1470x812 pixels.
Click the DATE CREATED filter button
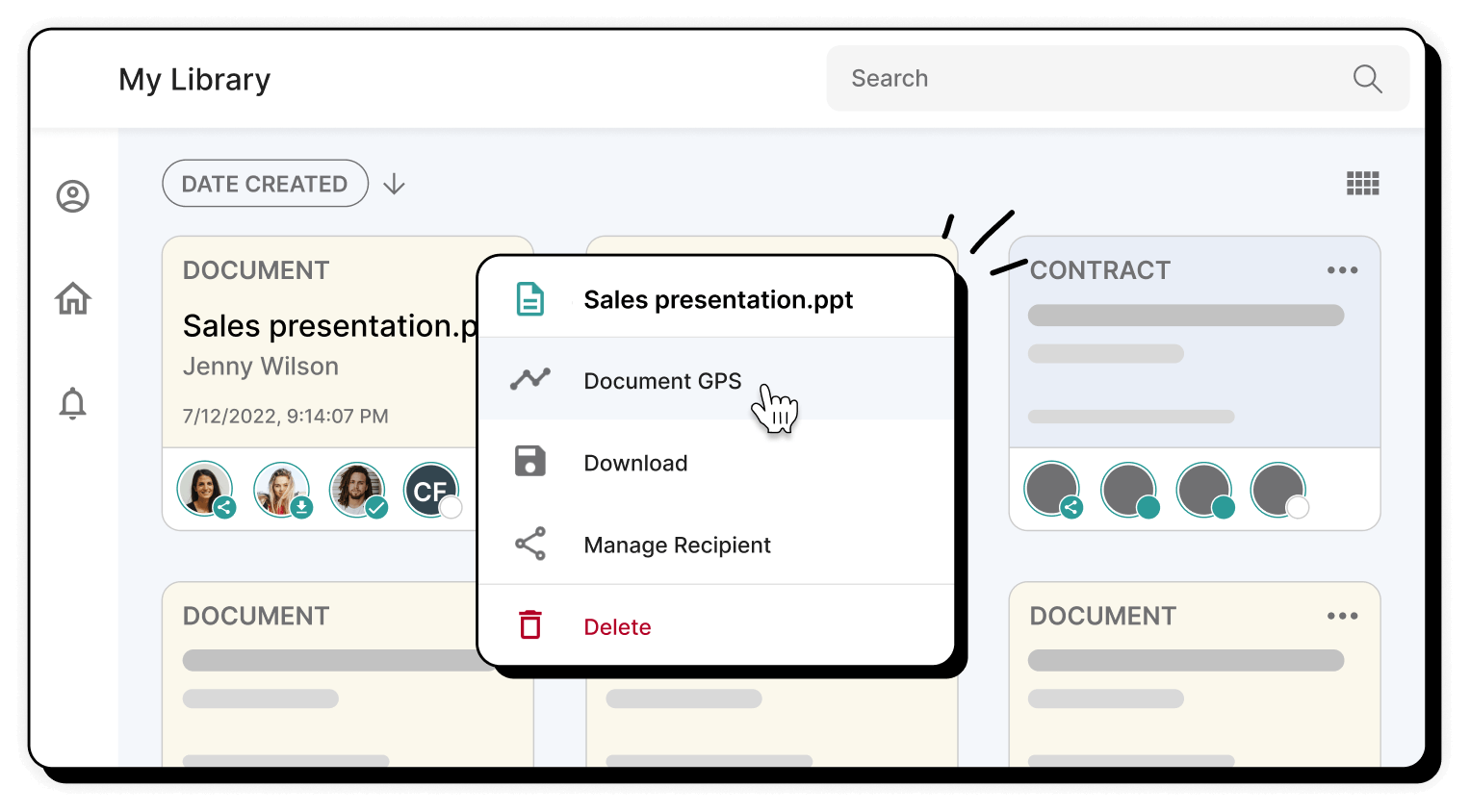coord(265,183)
